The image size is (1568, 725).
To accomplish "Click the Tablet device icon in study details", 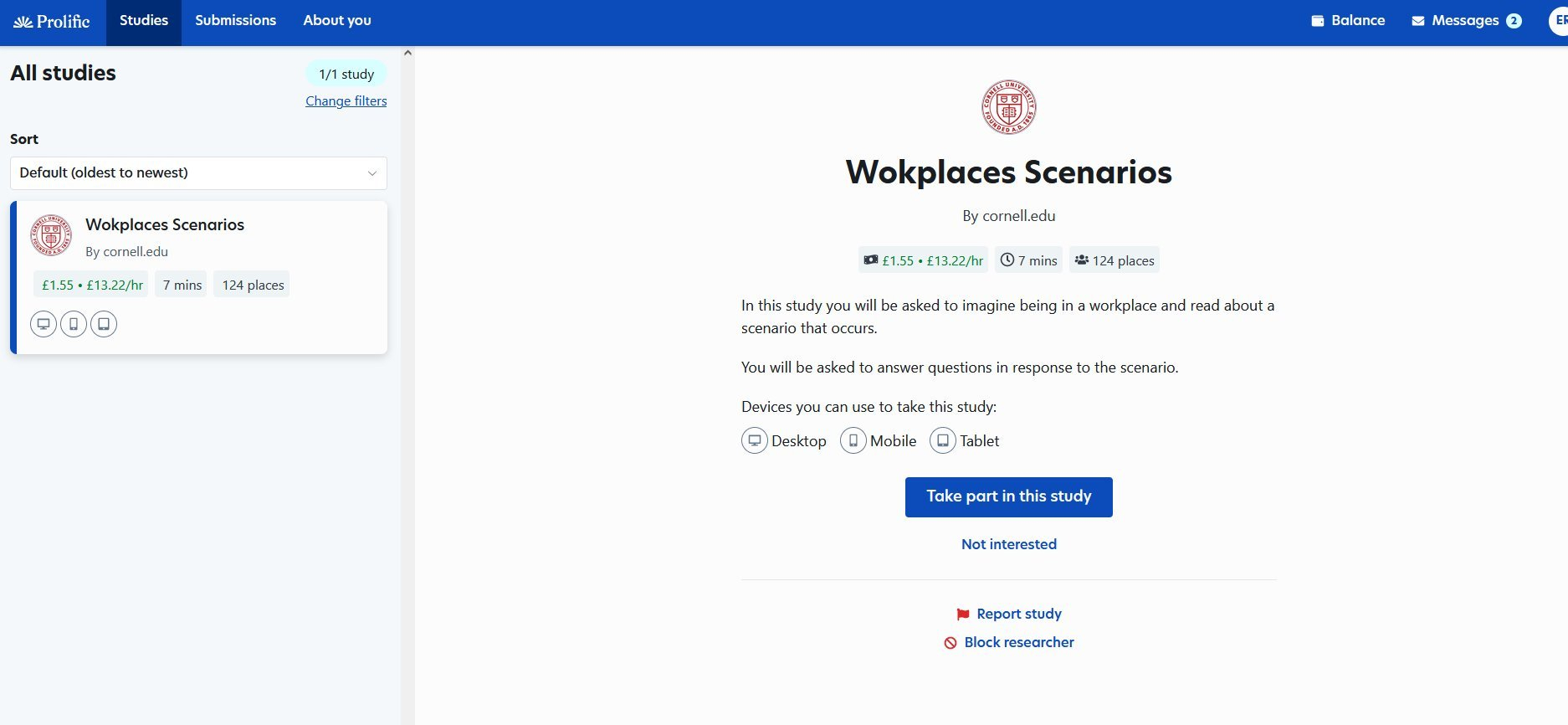I will pos(942,440).
